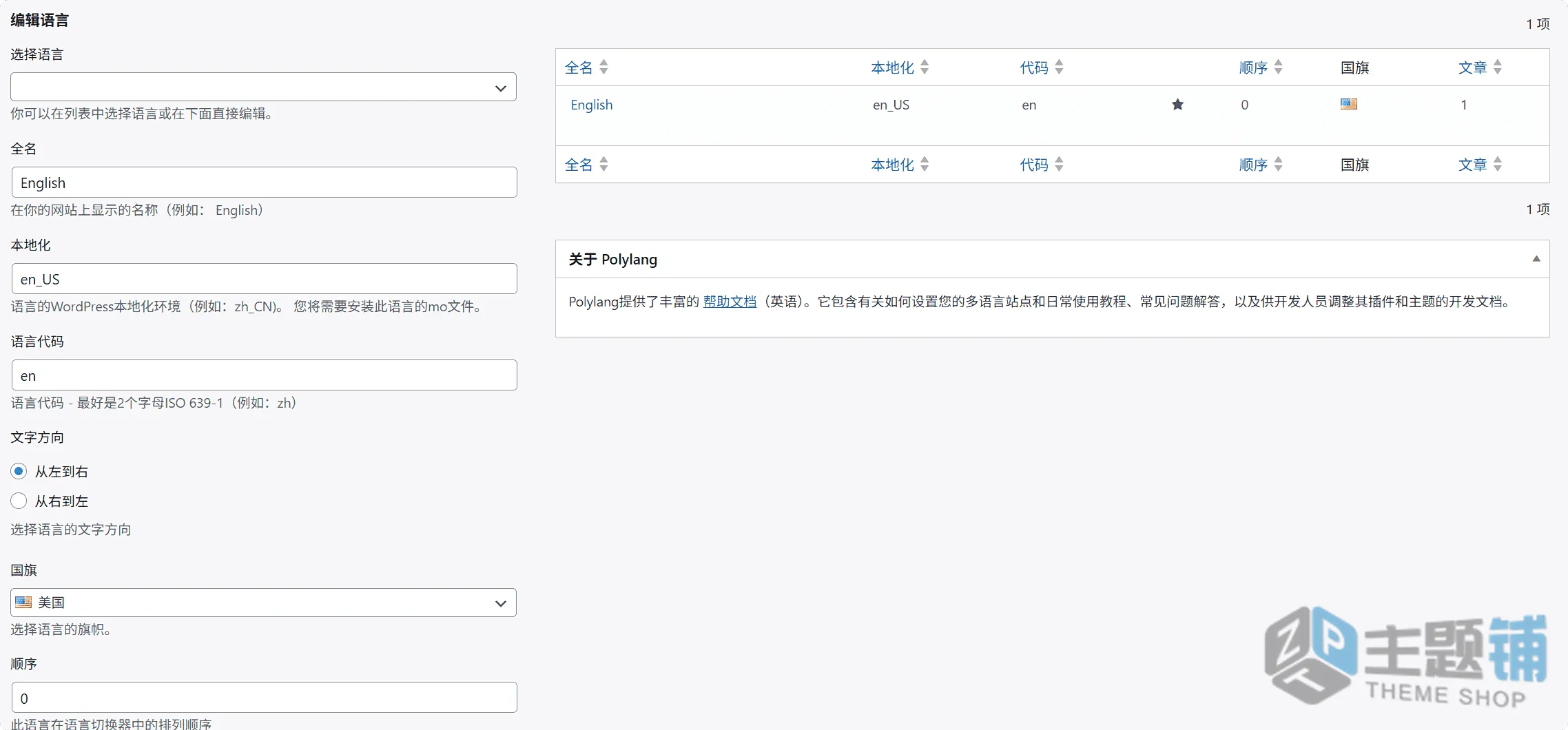Select the 从左到右 text direction radio
This screenshot has width=1568, height=730.
(19, 472)
